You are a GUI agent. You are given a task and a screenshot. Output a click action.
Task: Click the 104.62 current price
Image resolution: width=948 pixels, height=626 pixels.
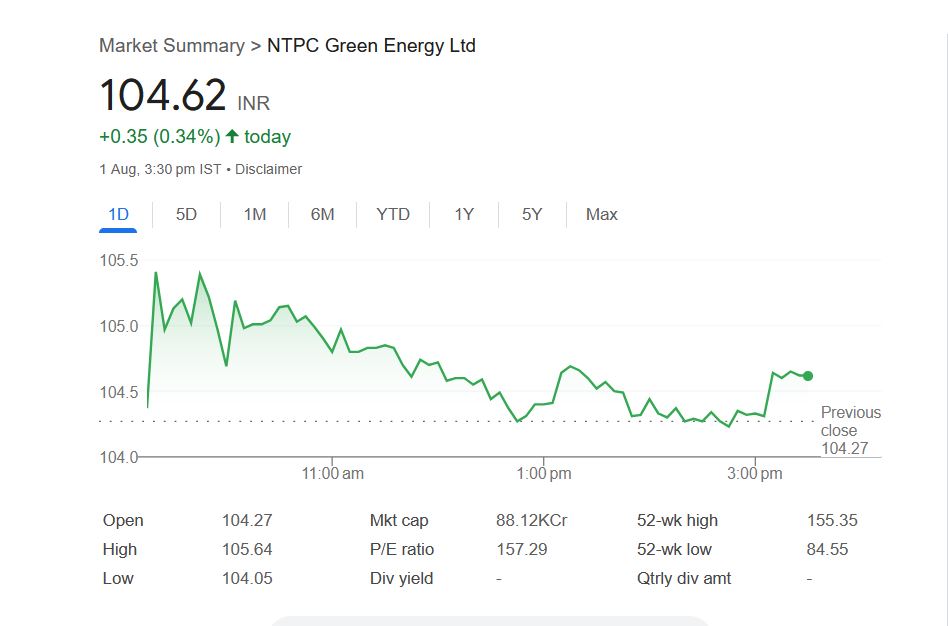tap(163, 96)
